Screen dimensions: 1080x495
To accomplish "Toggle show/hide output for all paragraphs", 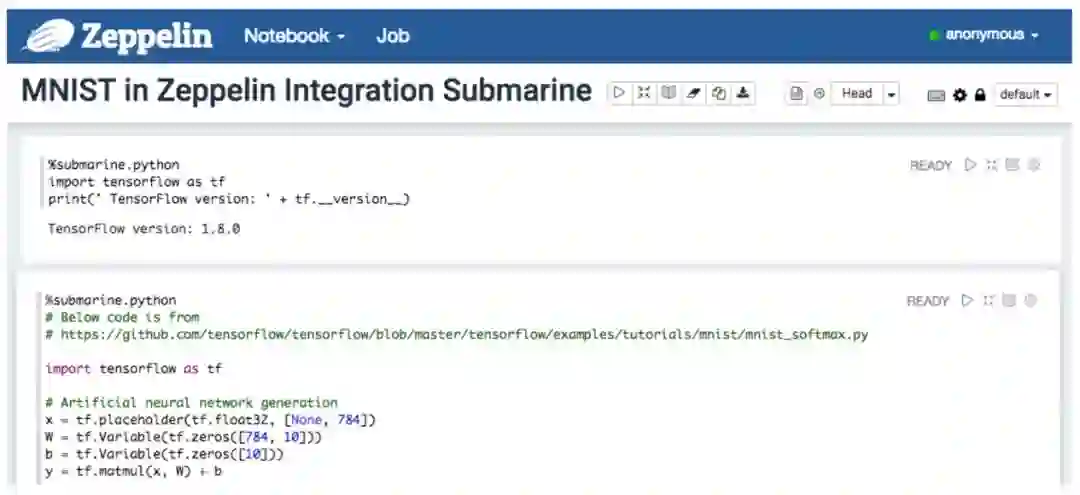I will click(668, 93).
